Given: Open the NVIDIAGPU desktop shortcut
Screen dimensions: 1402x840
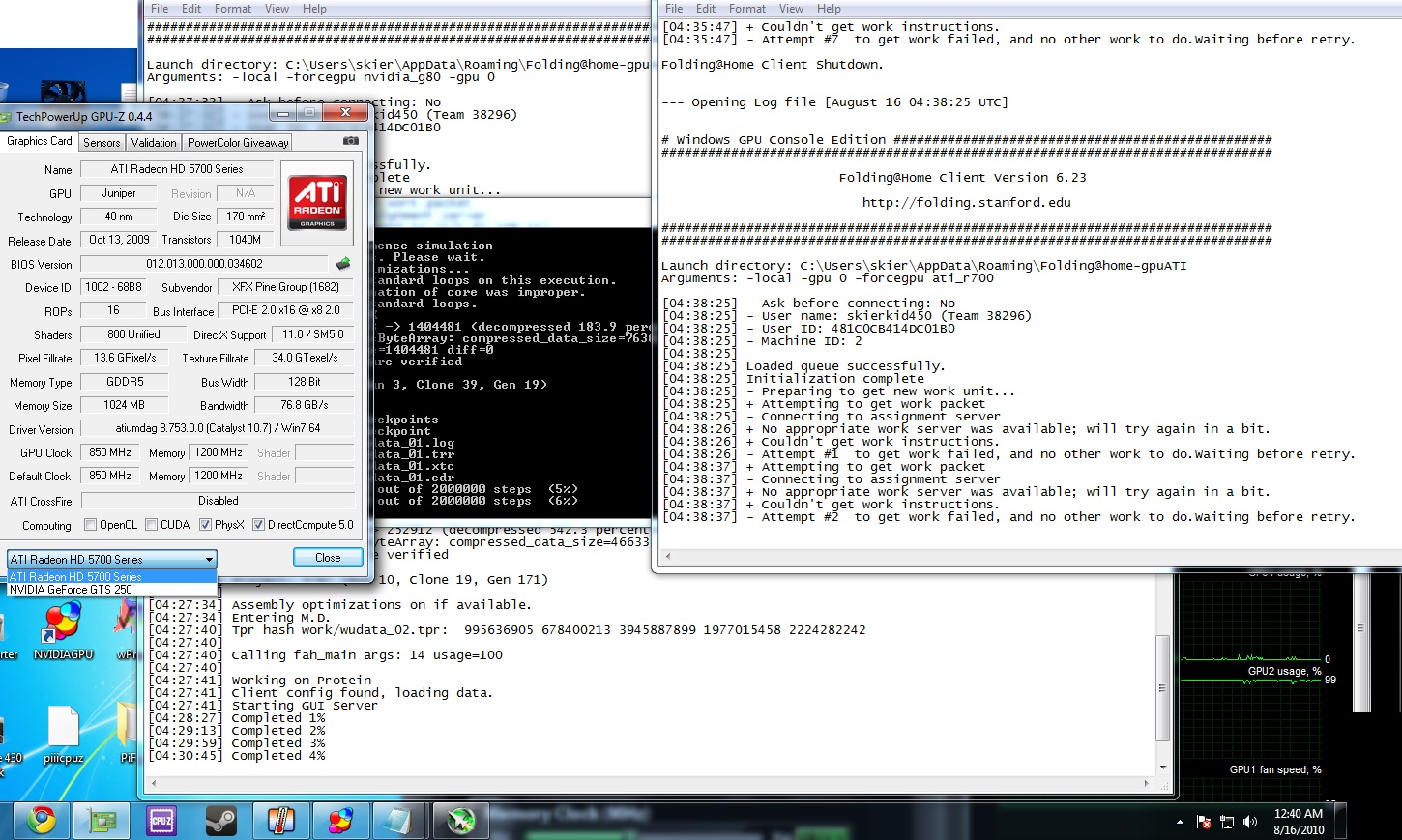Looking at the screenshot, I should pyautogui.click(x=62, y=629).
